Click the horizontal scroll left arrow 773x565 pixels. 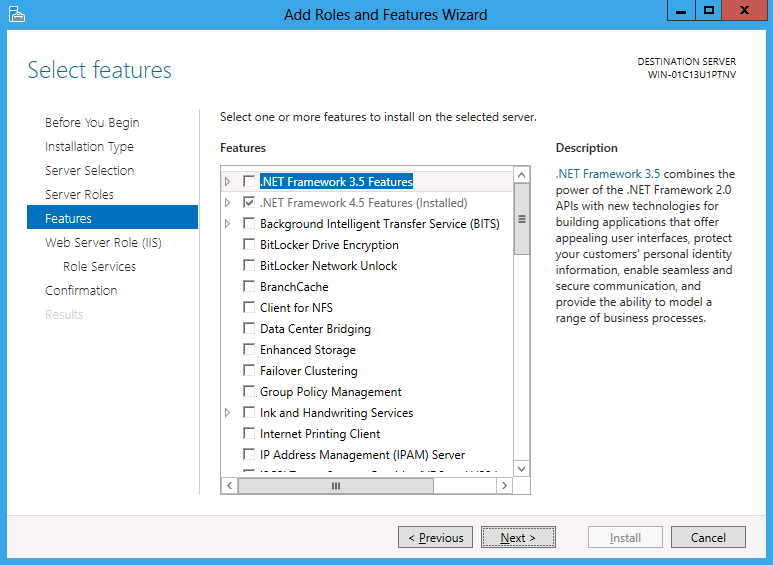(229, 486)
